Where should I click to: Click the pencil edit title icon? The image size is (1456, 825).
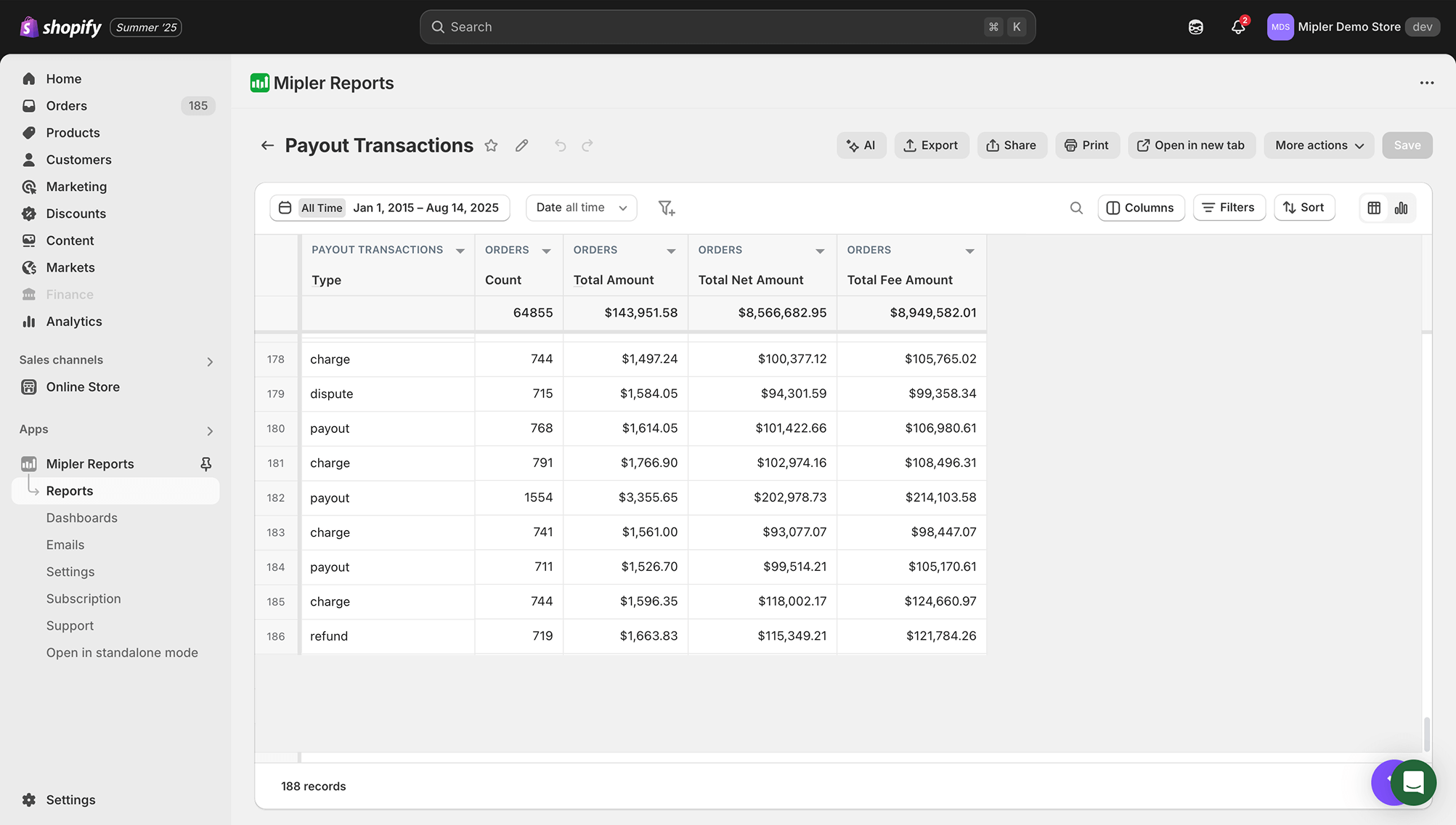[x=521, y=145]
